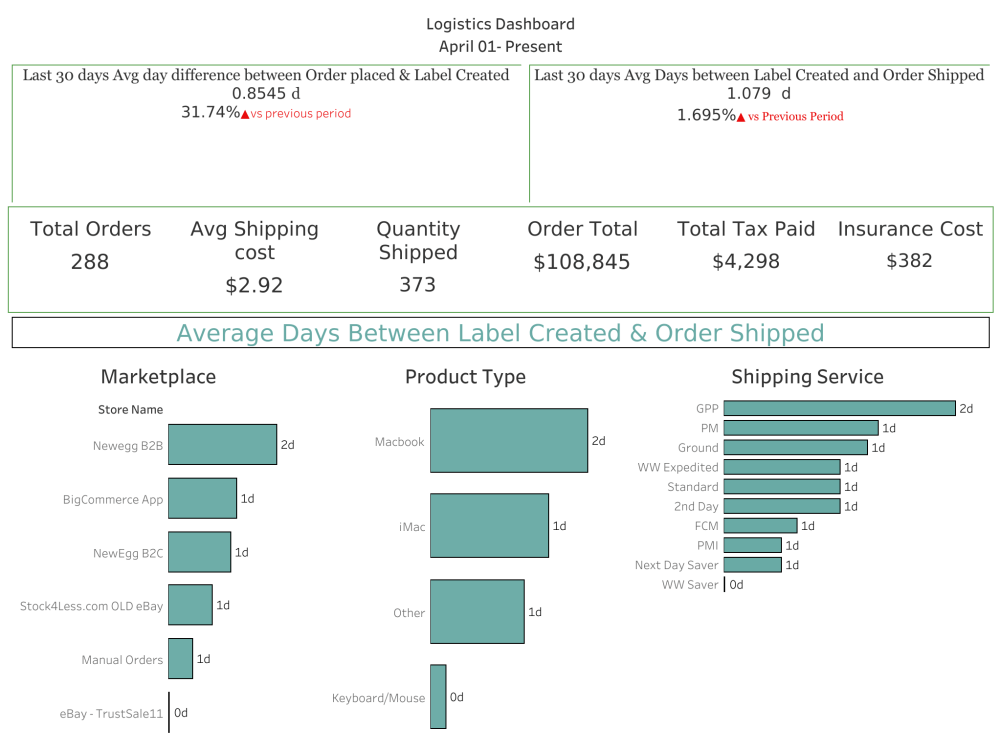Image resolution: width=1000 pixels, height=750 pixels.
Task: Click the Manual Orders bar in Marketplace chart
Action: click(180, 658)
